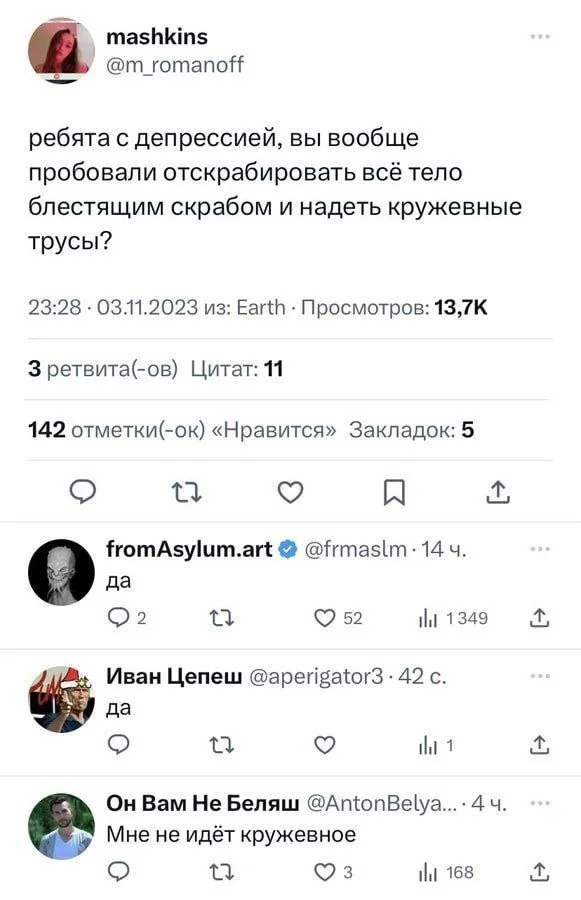
Task: Like the main tweet with the heart icon
Action: pyautogui.click(x=290, y=491)
